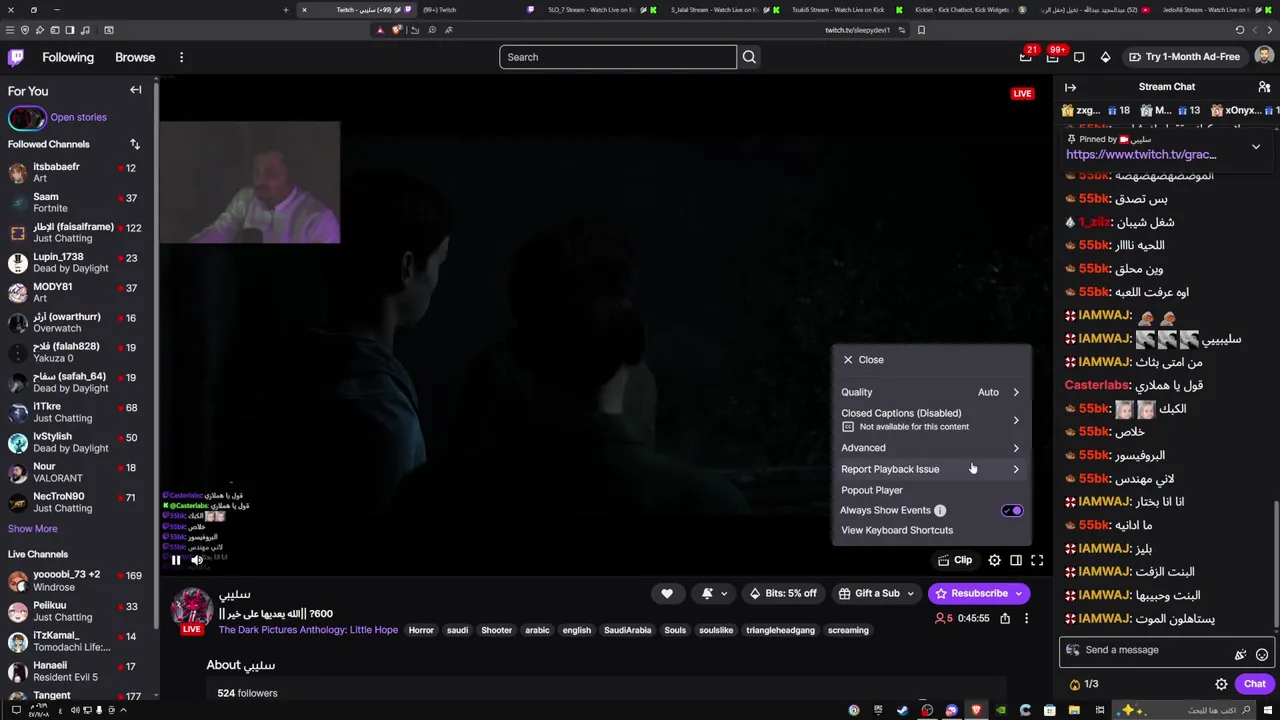Screen dimensions: 1280x720
Task: Click Bits: 5% off button
Action: pyautogui.click(x=783, y=593)
